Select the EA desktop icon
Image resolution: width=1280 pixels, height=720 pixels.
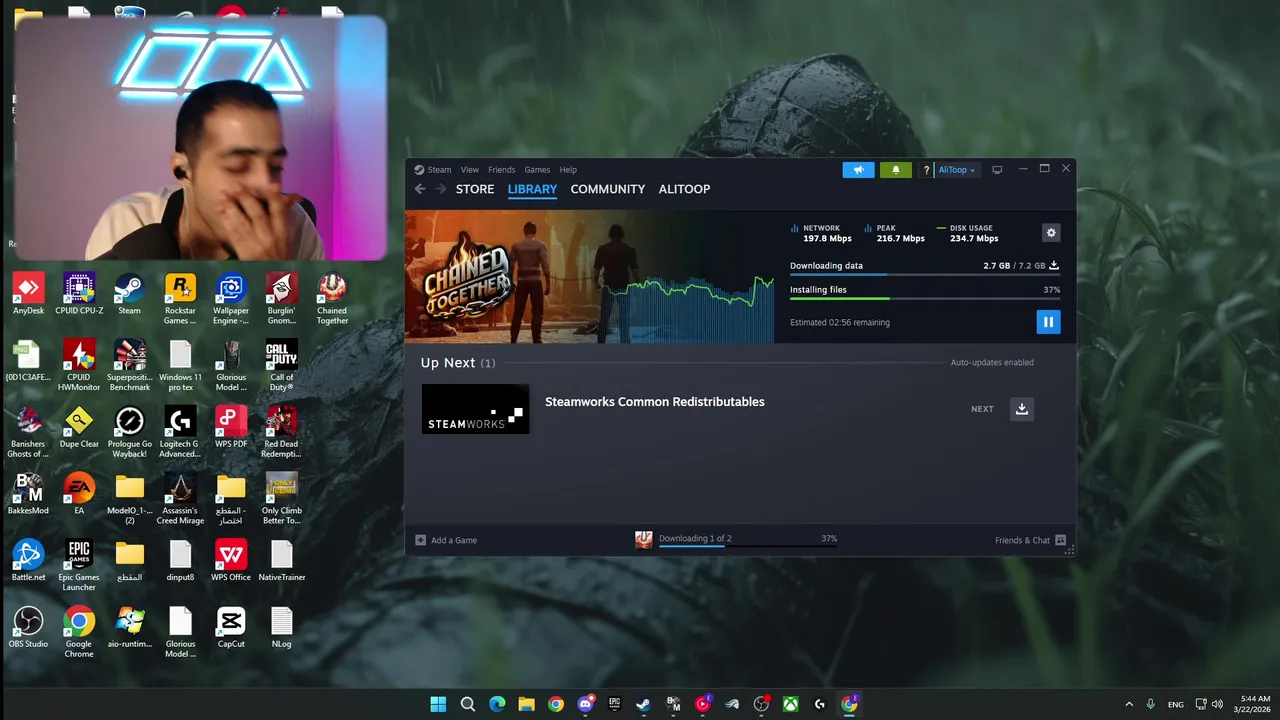(79, 494)
